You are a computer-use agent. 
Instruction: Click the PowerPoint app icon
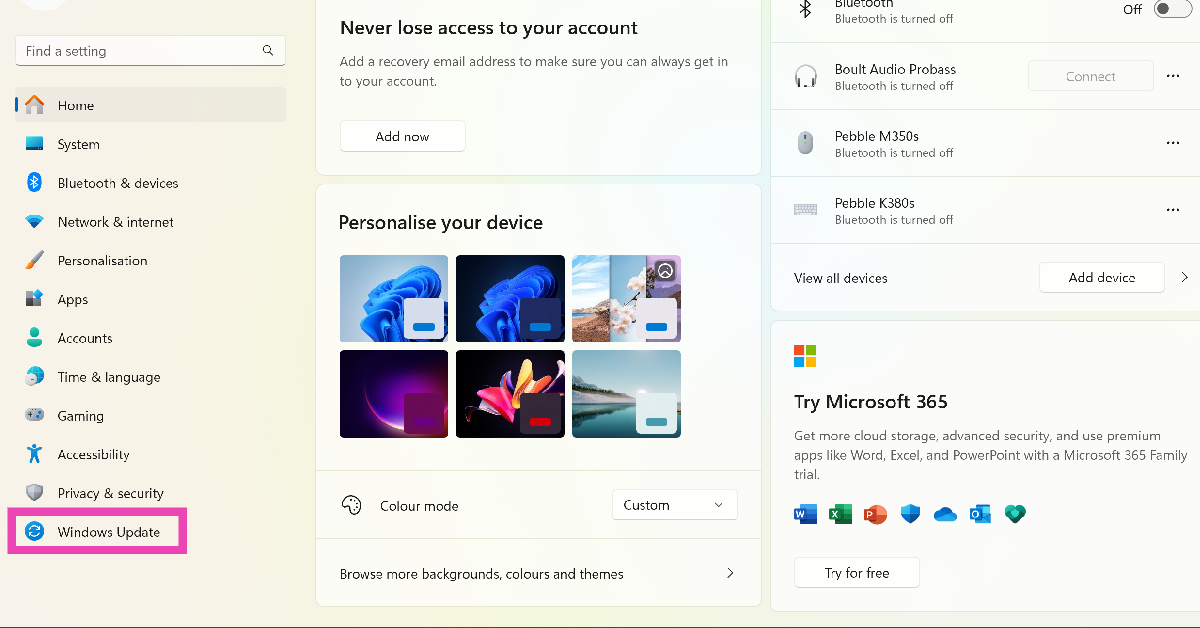[875, 514]
